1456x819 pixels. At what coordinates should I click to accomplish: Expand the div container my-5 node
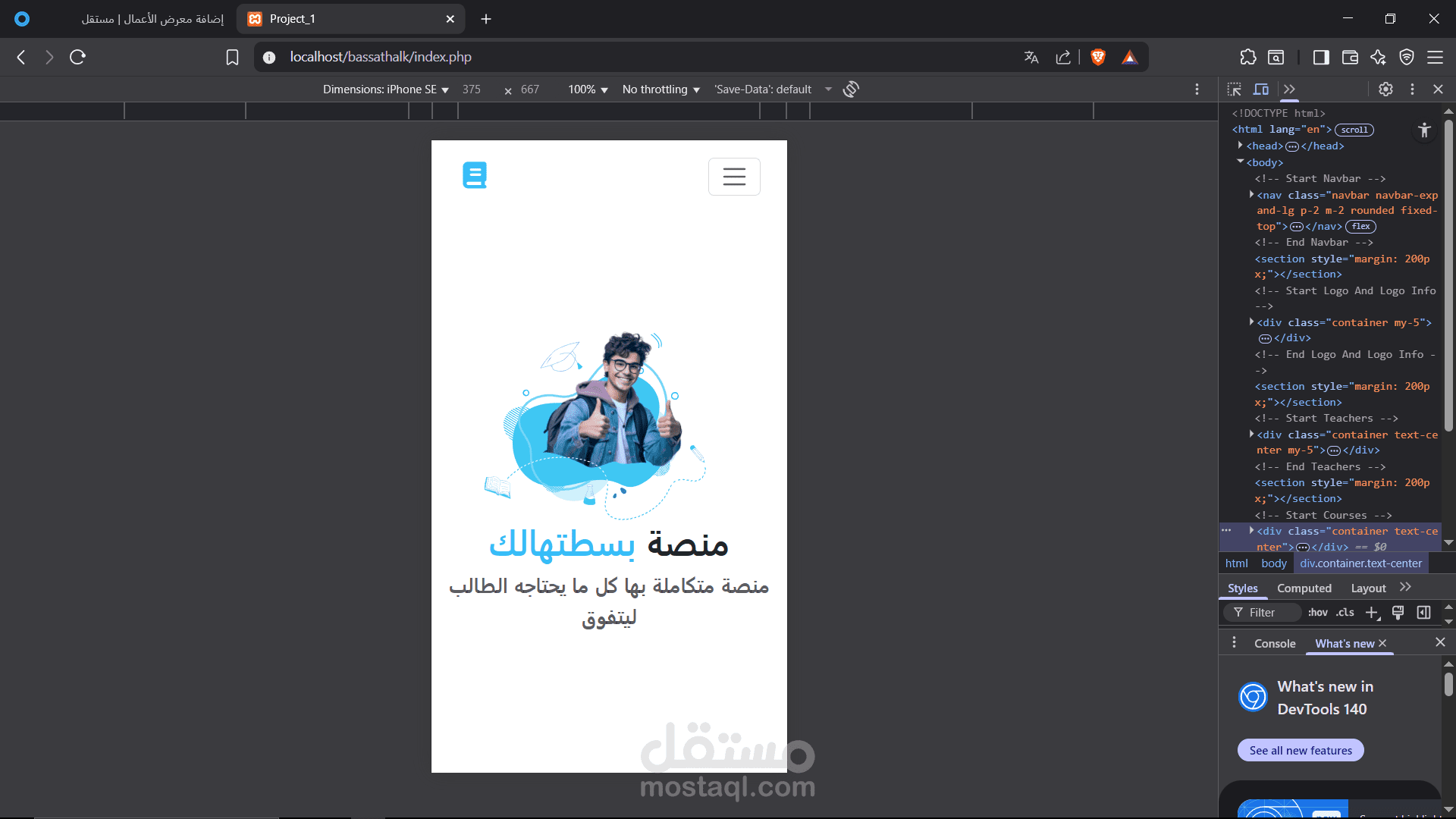coord(1251,322)
